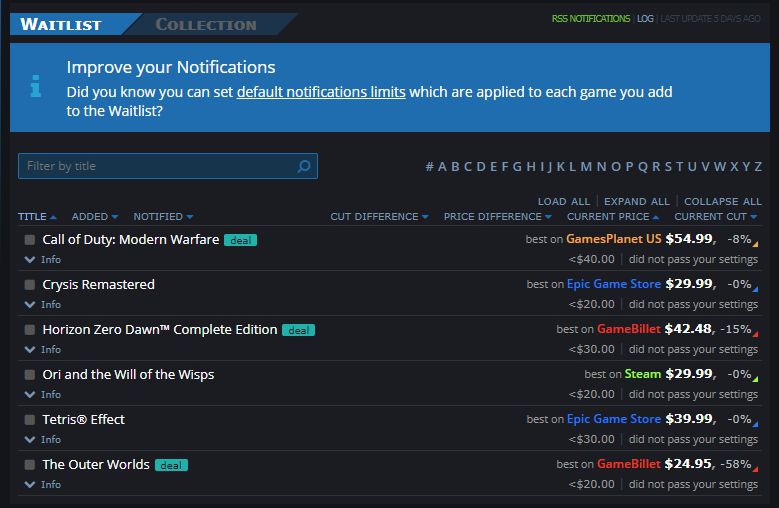Click Load All
This screenshot has height=508, width=779.
tap(564, 202)
